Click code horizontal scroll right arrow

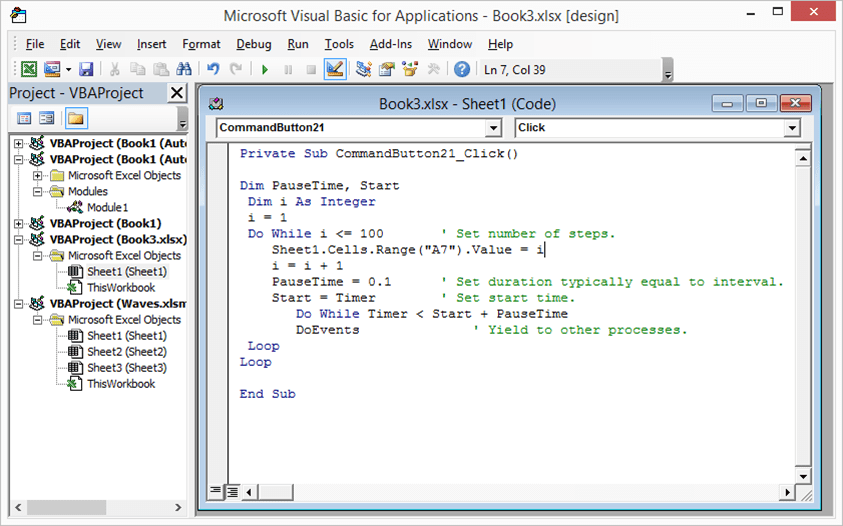point(787,492)
